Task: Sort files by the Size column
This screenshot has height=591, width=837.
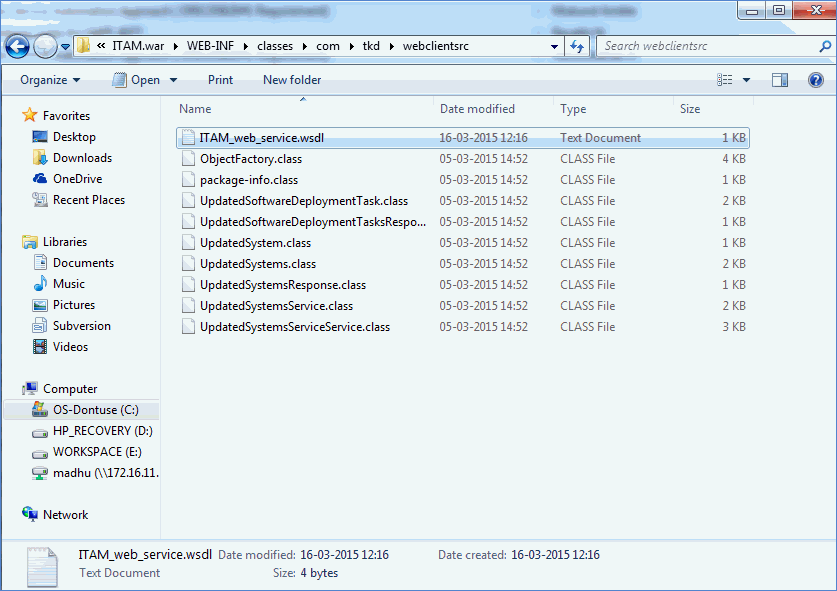Action: tap(690, 109)
